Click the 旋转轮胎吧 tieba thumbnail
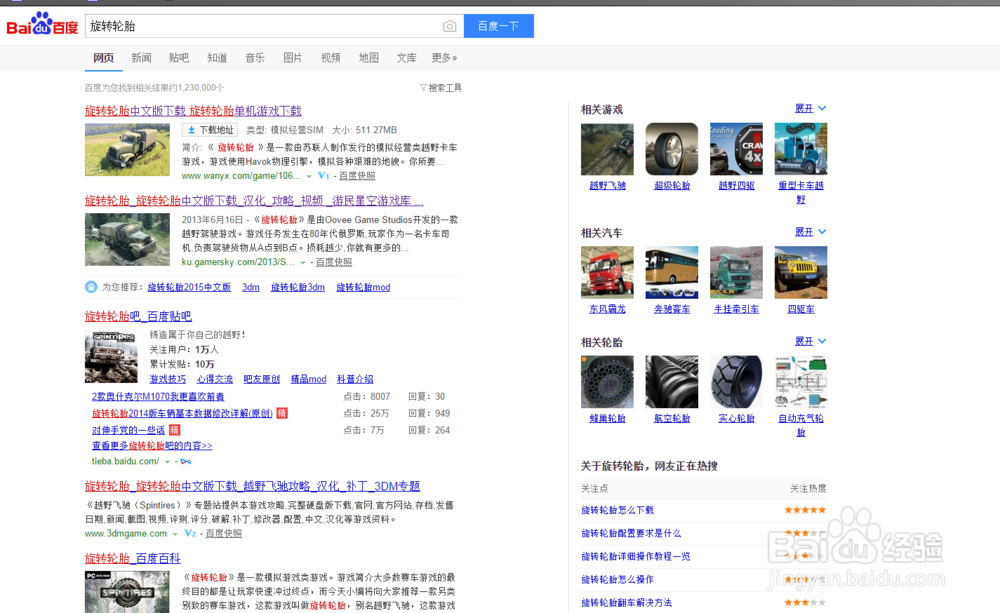 click(x=111, y=357)
